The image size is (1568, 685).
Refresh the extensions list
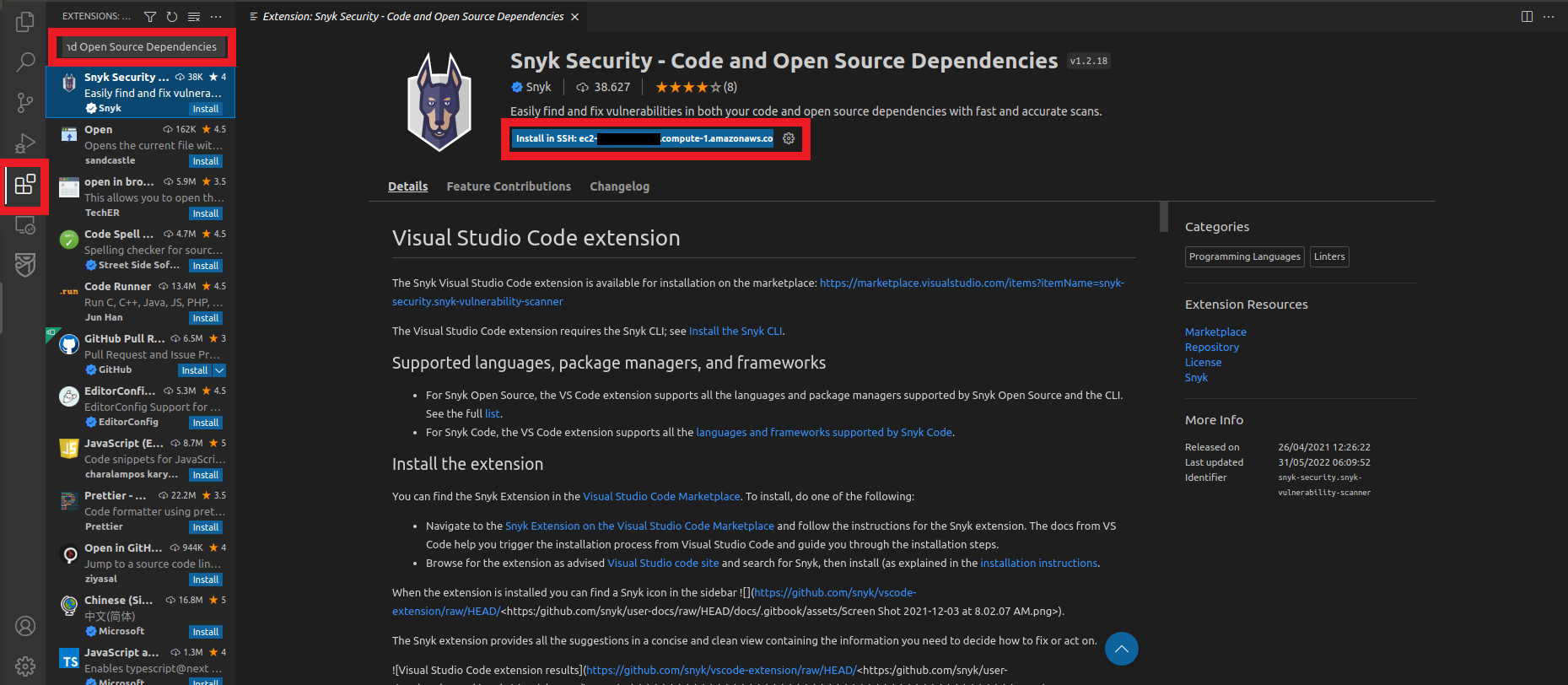[x=172, y=17]
